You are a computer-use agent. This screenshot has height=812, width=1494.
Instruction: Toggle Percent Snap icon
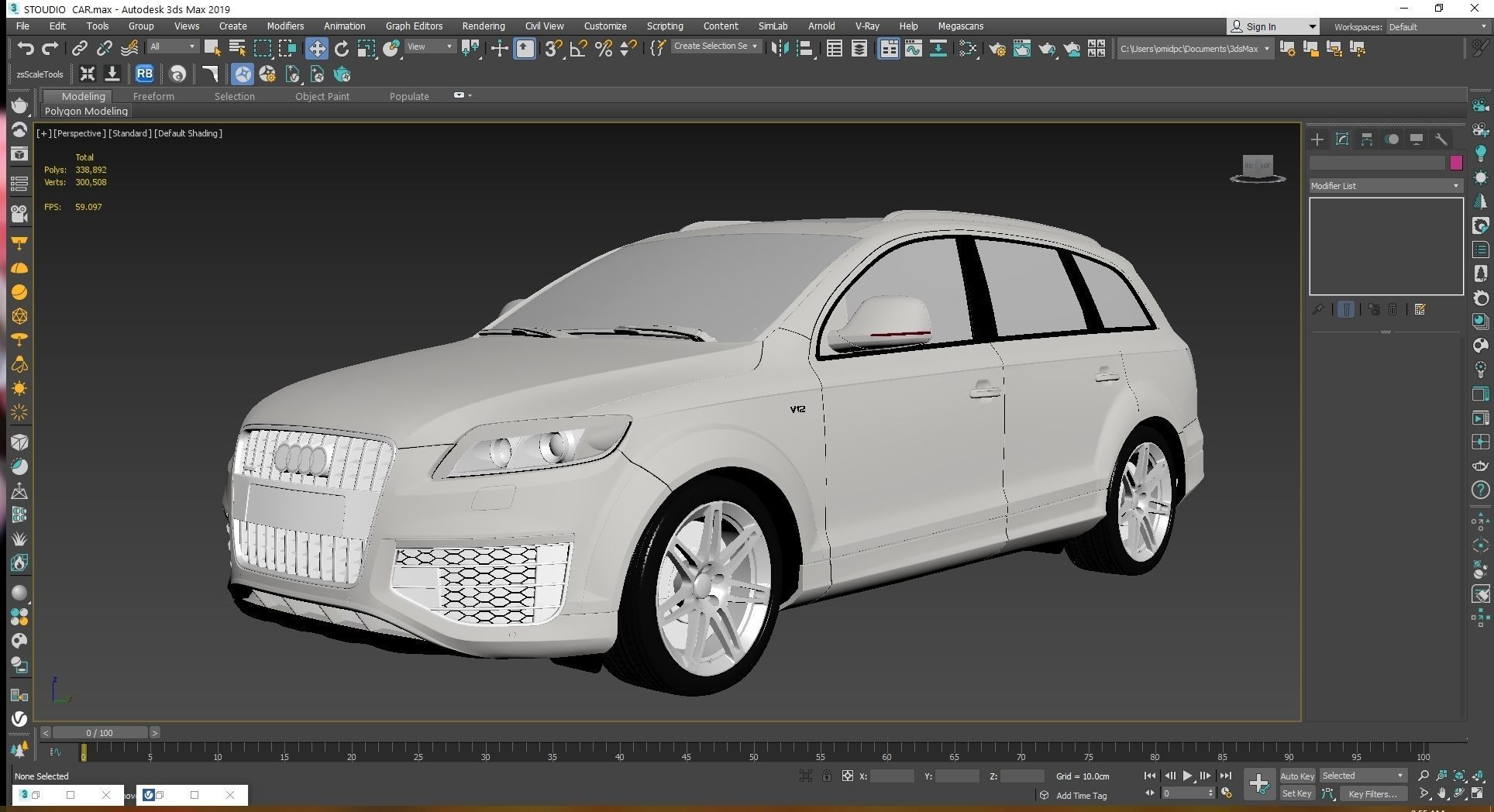point(604,49)
